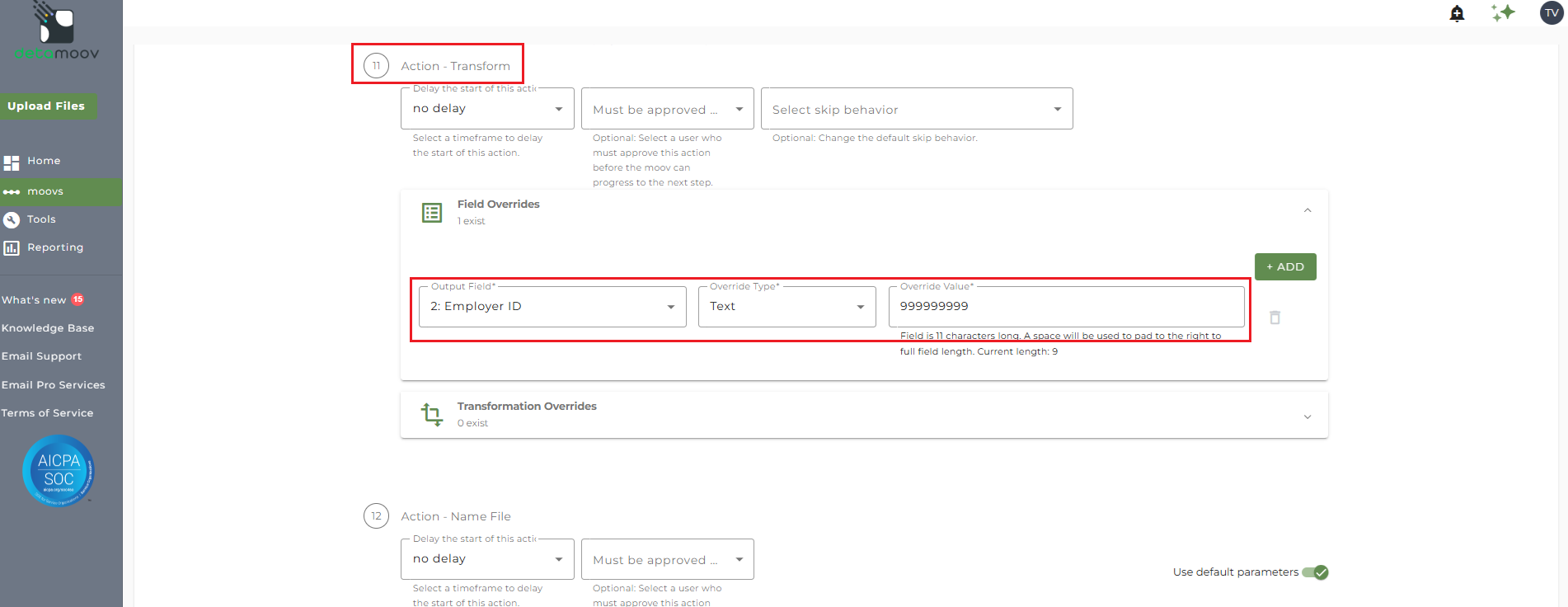
Task: Open the Output Field dropdown
Action: pos(552,307)
